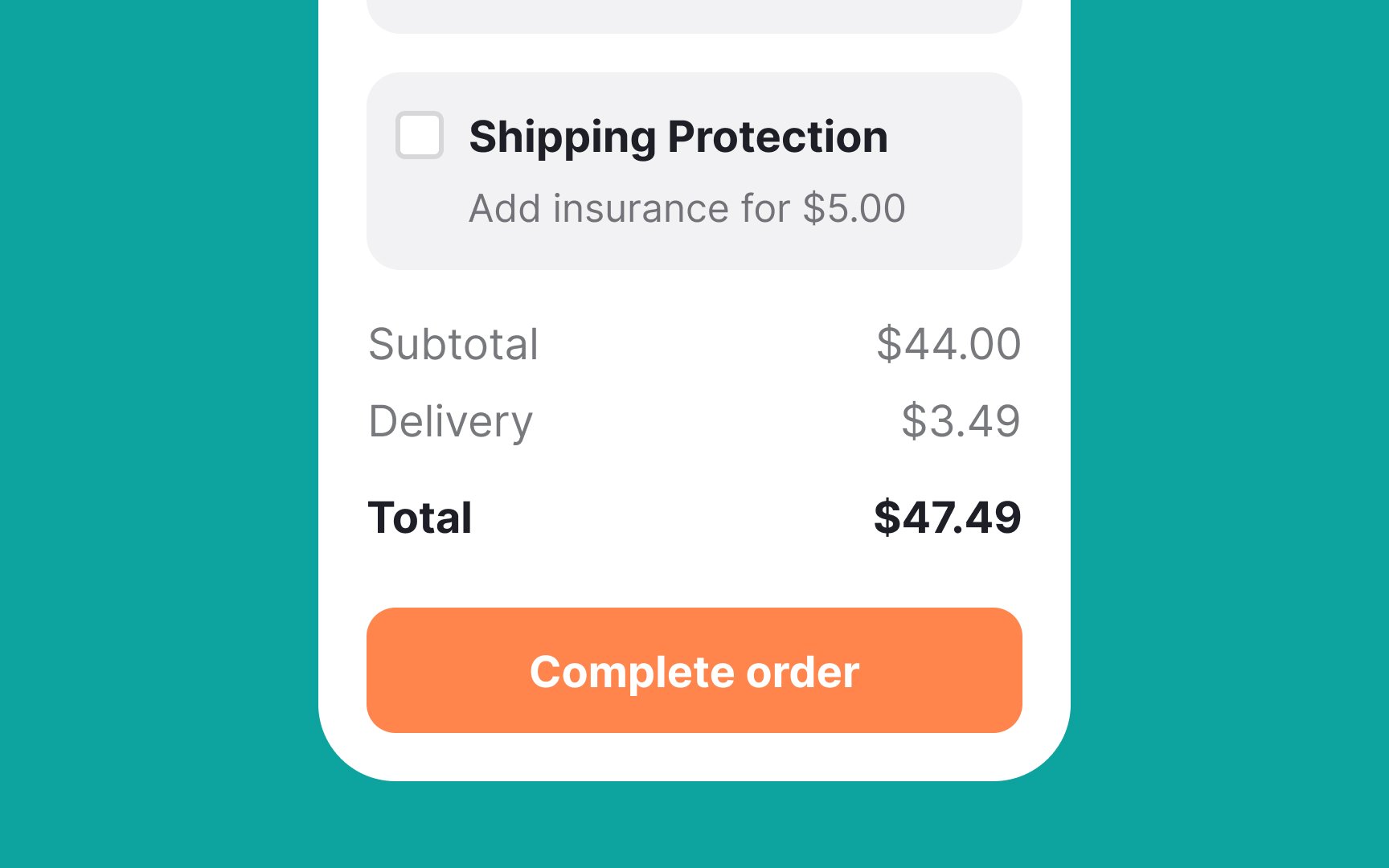This screenshot has width=1389, height=868.
Task: Click the empty right side of insurance card
Action: point(965,171)
